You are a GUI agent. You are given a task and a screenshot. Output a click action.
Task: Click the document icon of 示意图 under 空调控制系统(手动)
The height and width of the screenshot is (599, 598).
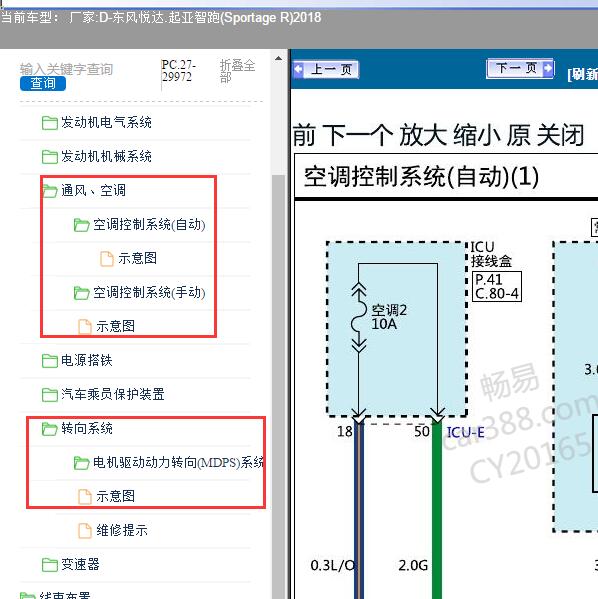point(84,327)
